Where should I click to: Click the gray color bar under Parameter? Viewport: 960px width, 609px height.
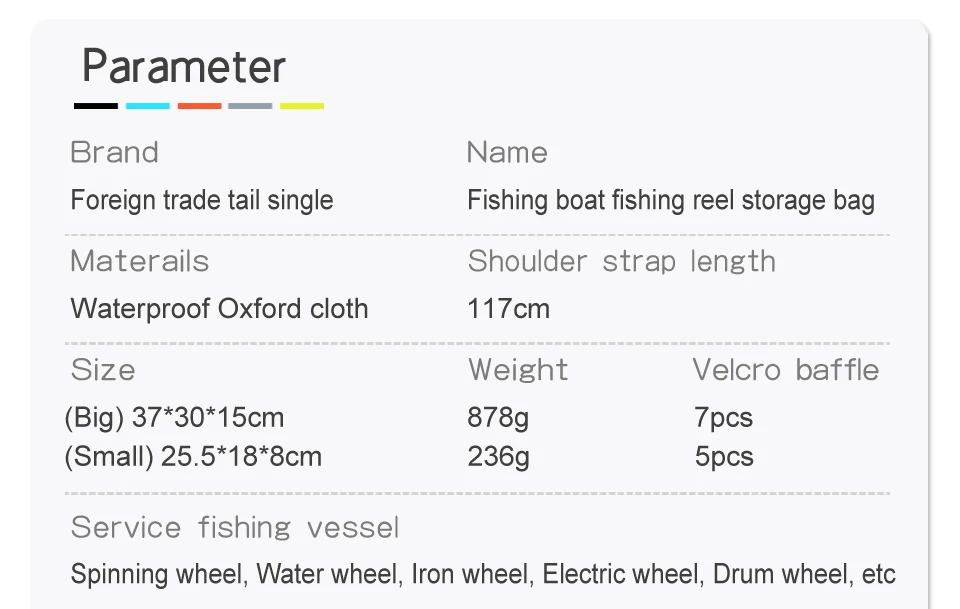250,105
